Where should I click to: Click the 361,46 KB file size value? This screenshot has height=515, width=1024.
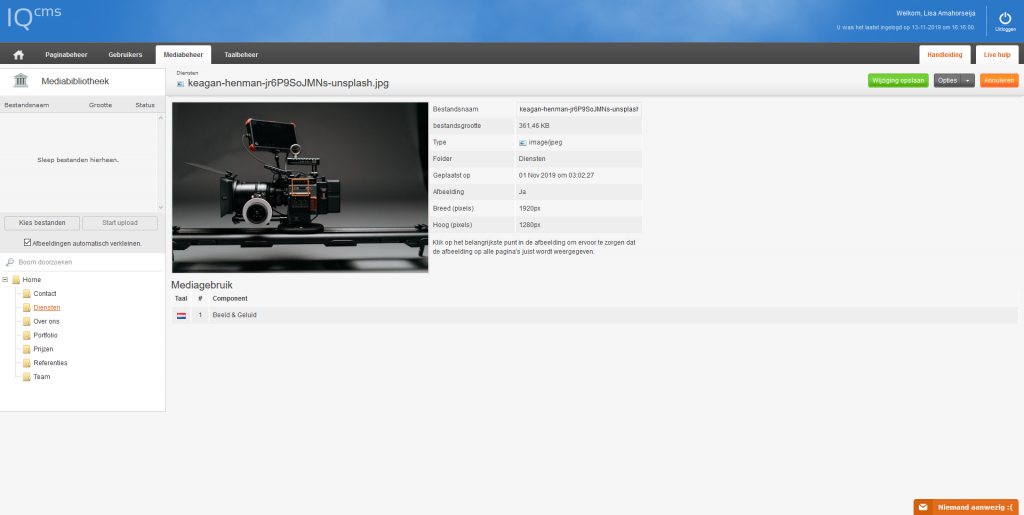click(x=534, y=125)
